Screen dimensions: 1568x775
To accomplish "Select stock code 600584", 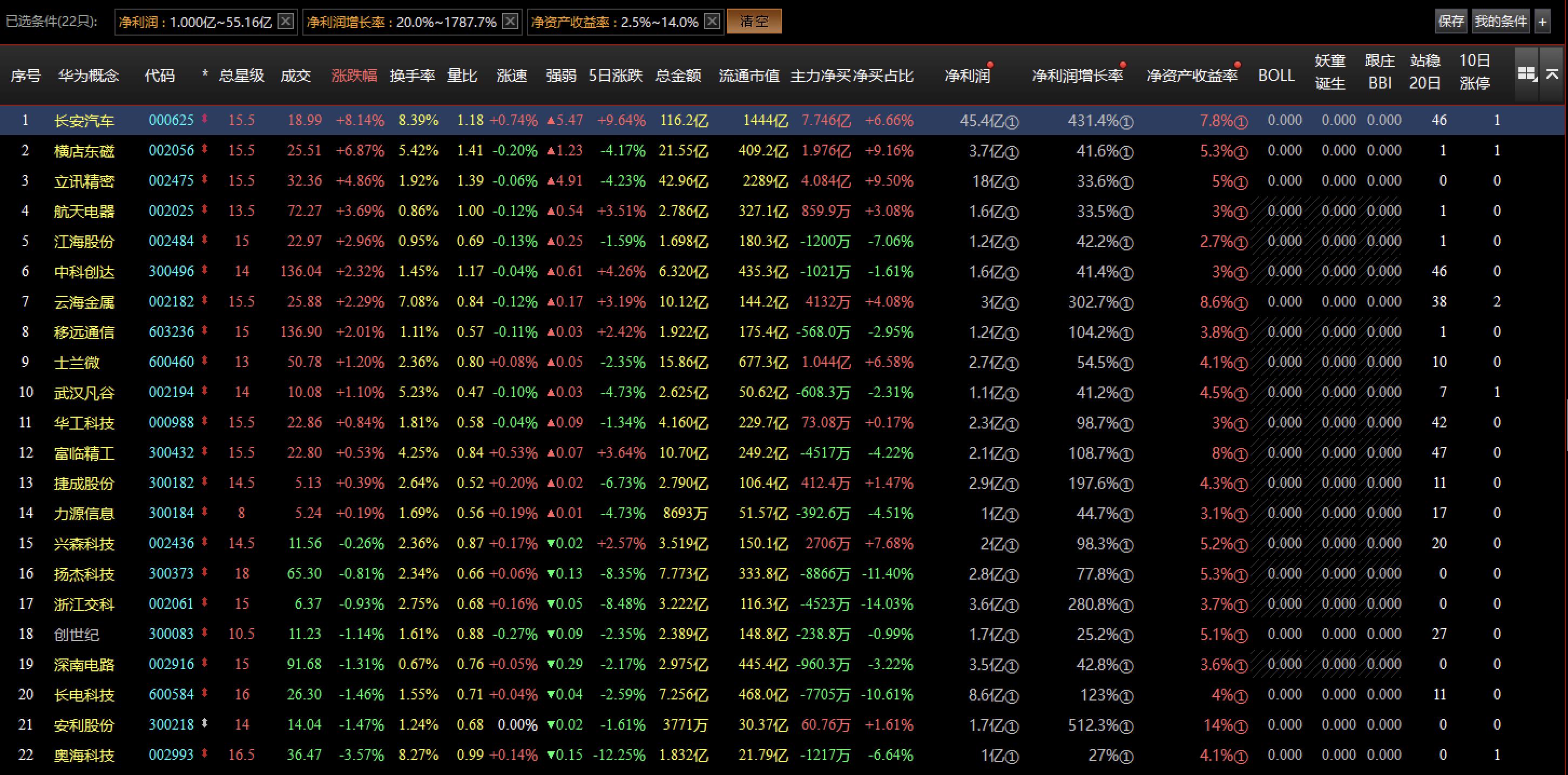I will [171, 695].
